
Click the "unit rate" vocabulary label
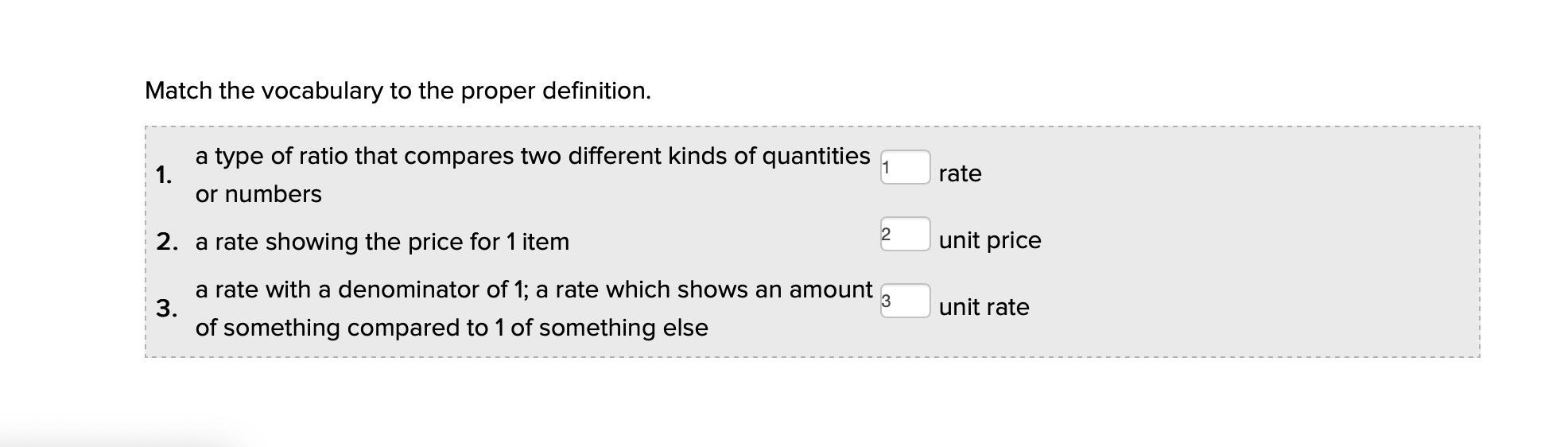point(984,307)
